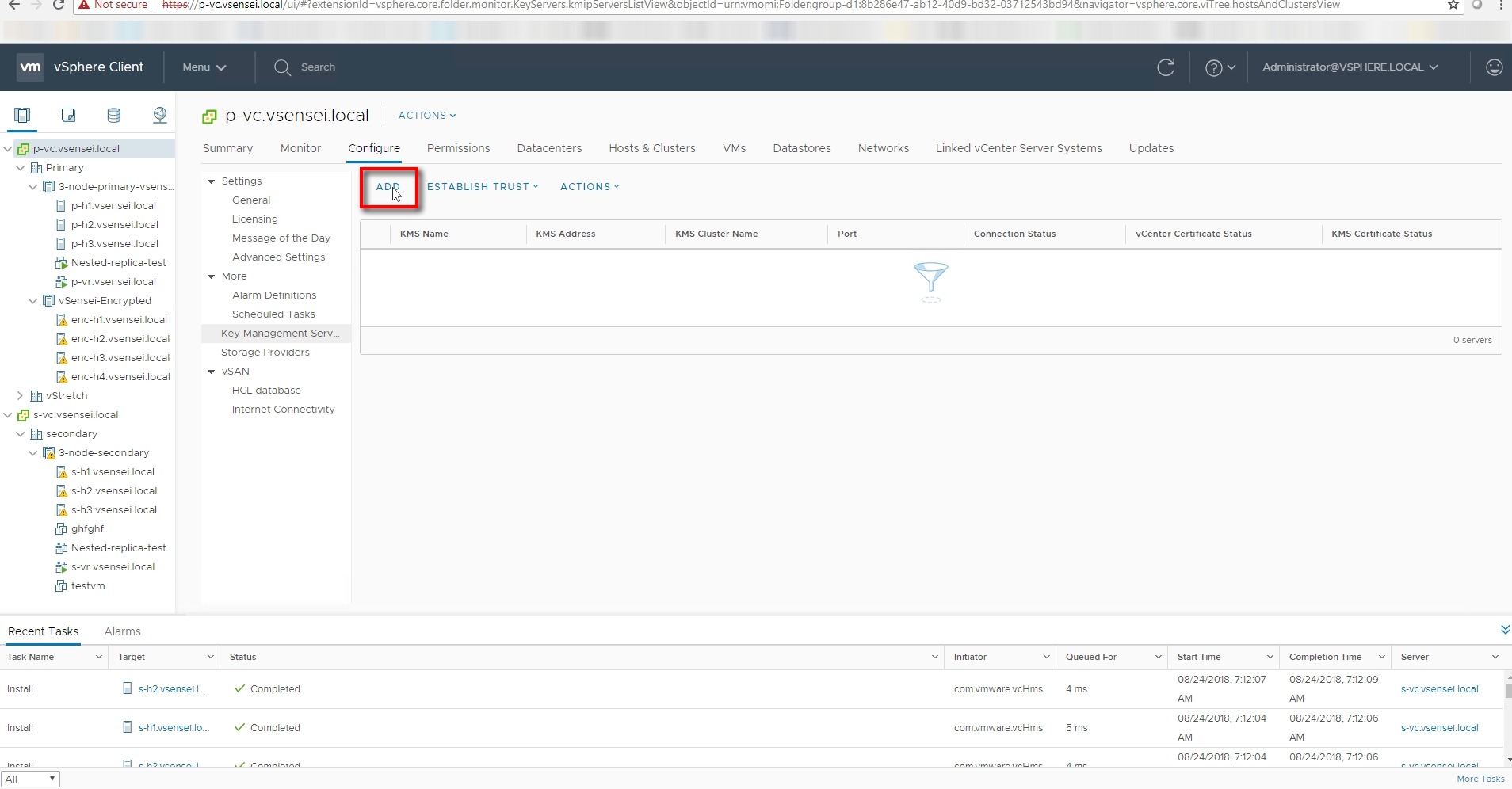Expand the vStretch datacenter tree node
Image resolution: width=1512 pixels, height=789 pixels.
tap(21, 396)
